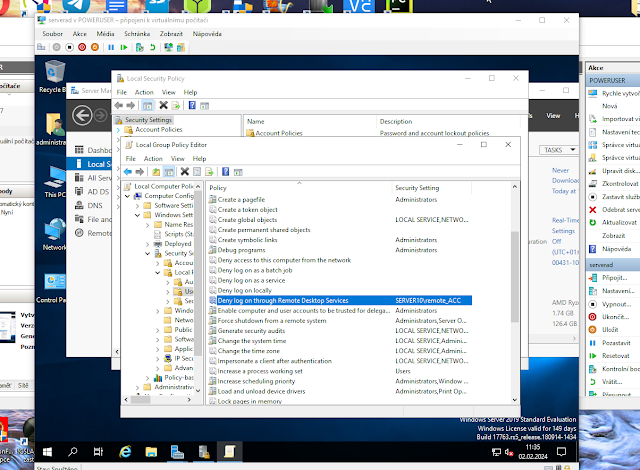Click Vypnout... in the Hyper-V actions pane
This screenshot has width=640, height=470.
pyautogui.click(x=616, y=304)
